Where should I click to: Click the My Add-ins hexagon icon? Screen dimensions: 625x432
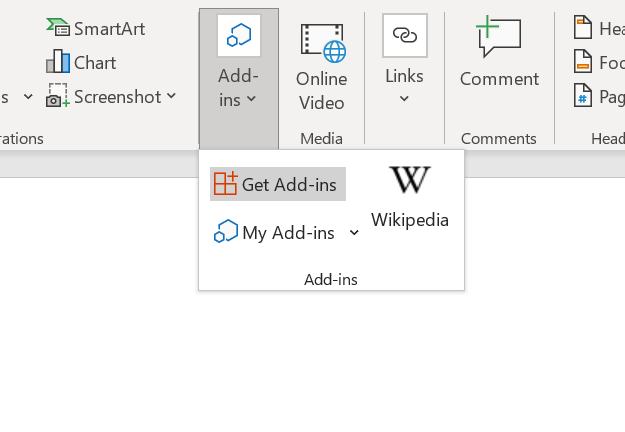226,232
